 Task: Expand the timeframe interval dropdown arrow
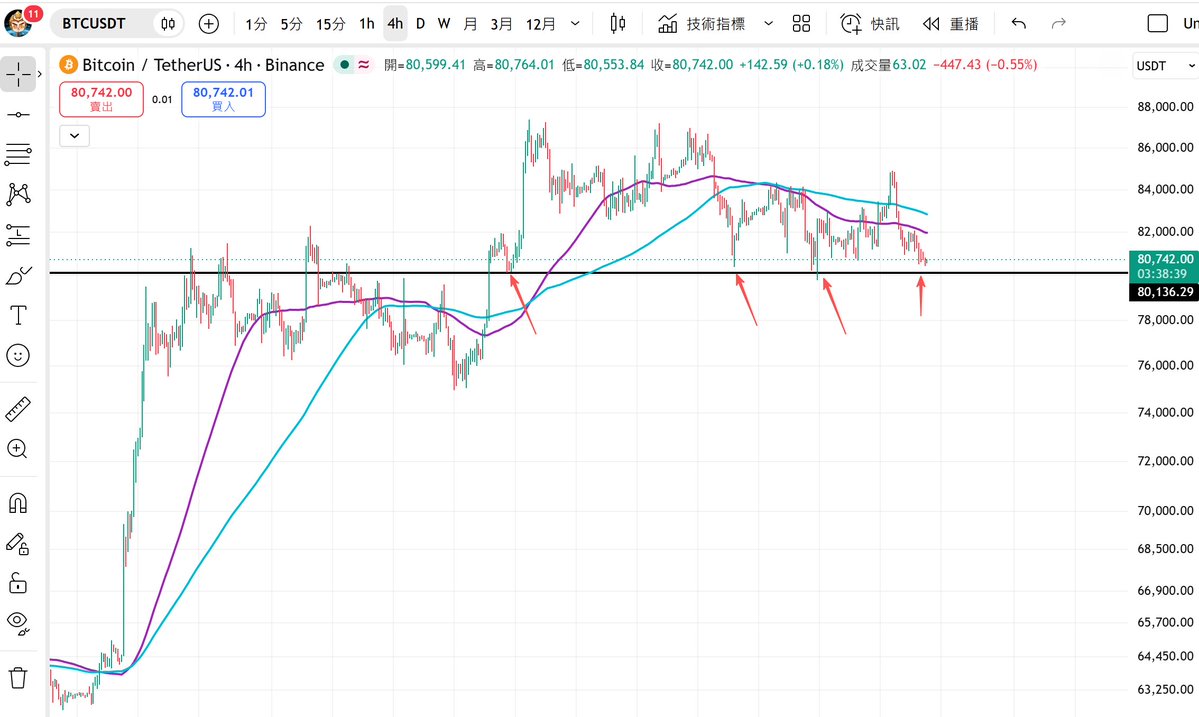(576, 24)
